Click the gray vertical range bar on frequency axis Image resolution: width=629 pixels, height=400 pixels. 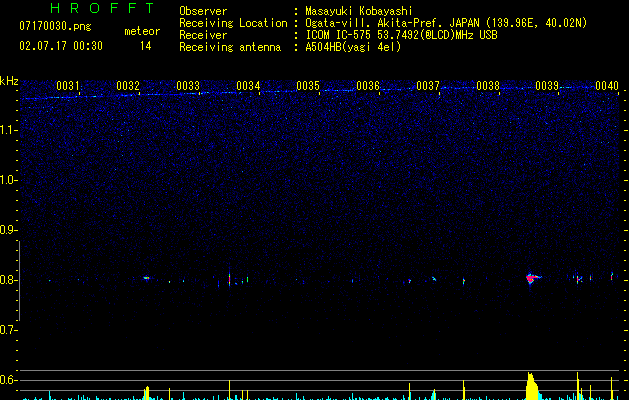19,280
